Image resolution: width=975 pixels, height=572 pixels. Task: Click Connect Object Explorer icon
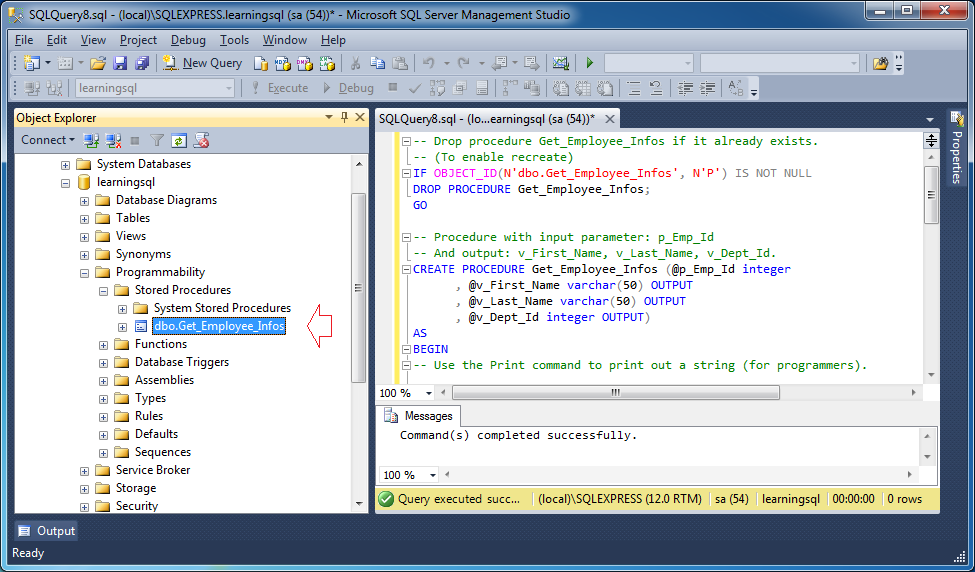click(91, 141)
